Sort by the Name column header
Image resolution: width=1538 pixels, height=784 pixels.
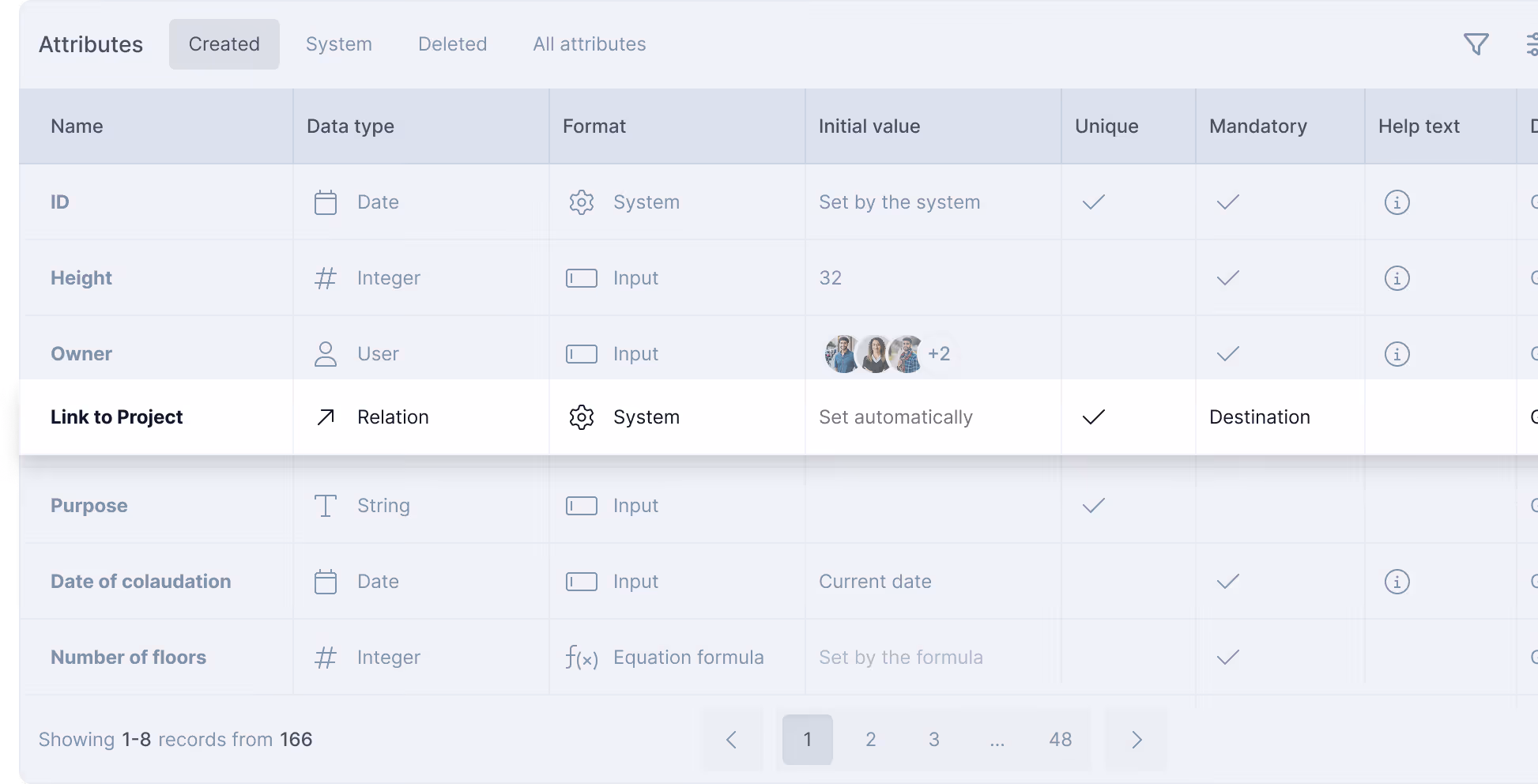[77, 126]
